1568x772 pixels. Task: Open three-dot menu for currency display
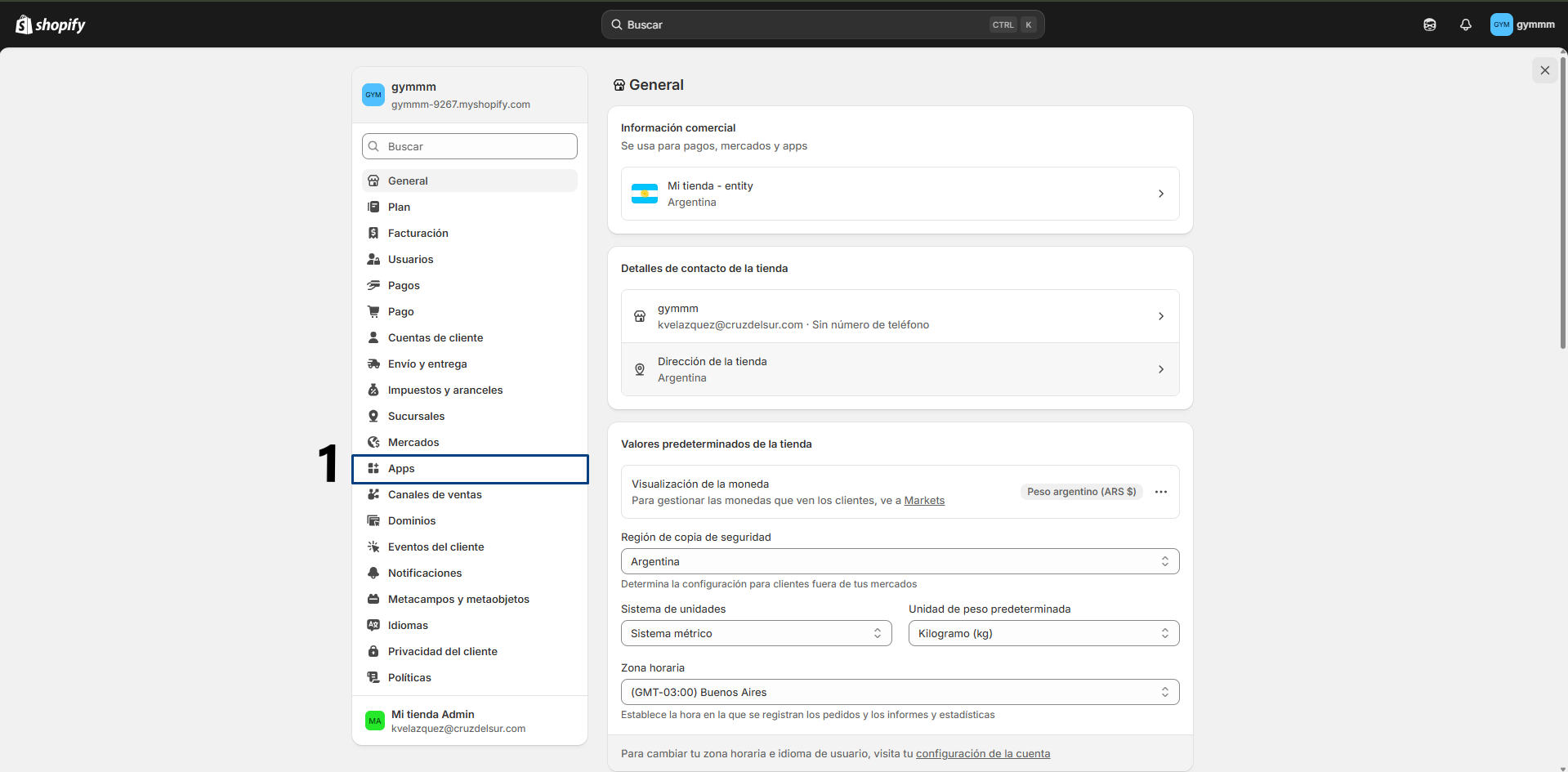[x=1160, y=492]
